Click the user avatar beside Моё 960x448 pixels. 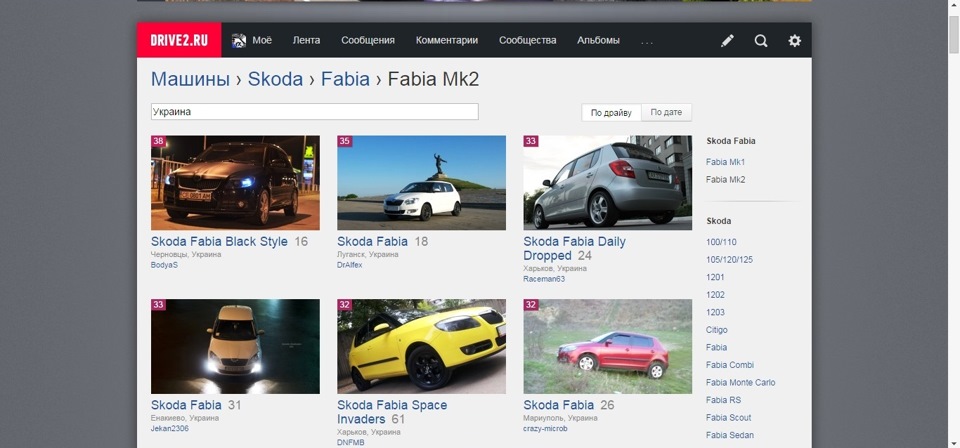(x=239, y=40)
